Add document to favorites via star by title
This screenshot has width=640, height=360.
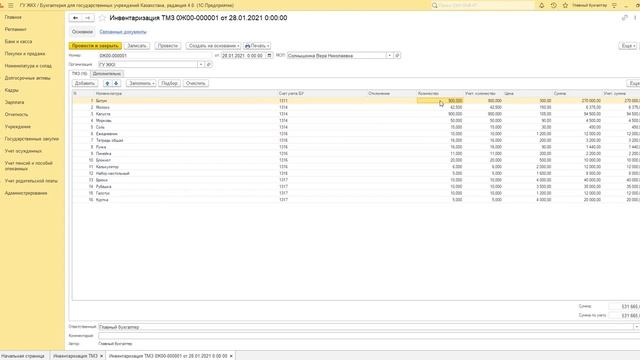(102, 18)
